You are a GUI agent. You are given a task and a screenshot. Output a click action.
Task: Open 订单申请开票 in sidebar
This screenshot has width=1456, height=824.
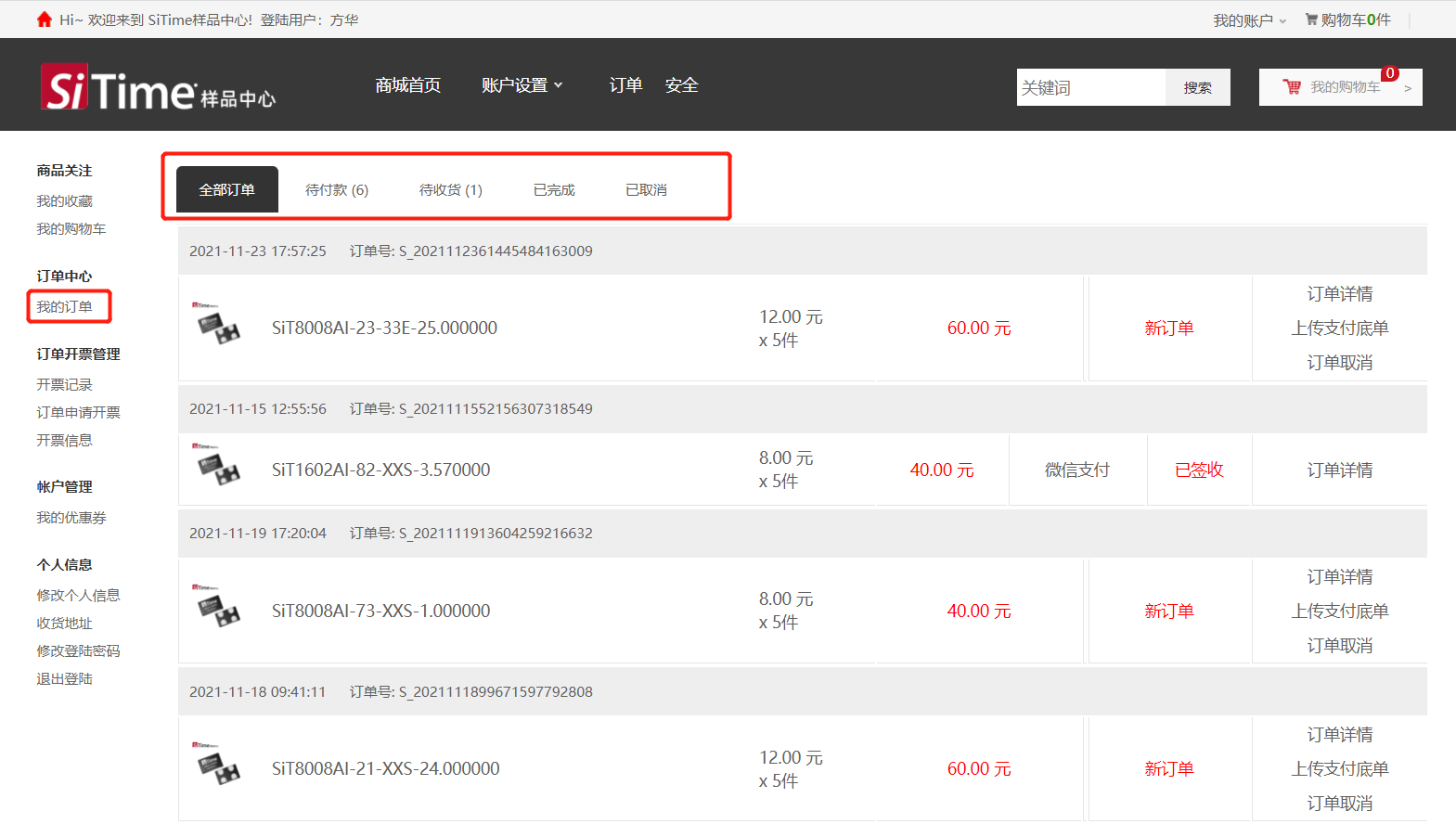[79, 413]
